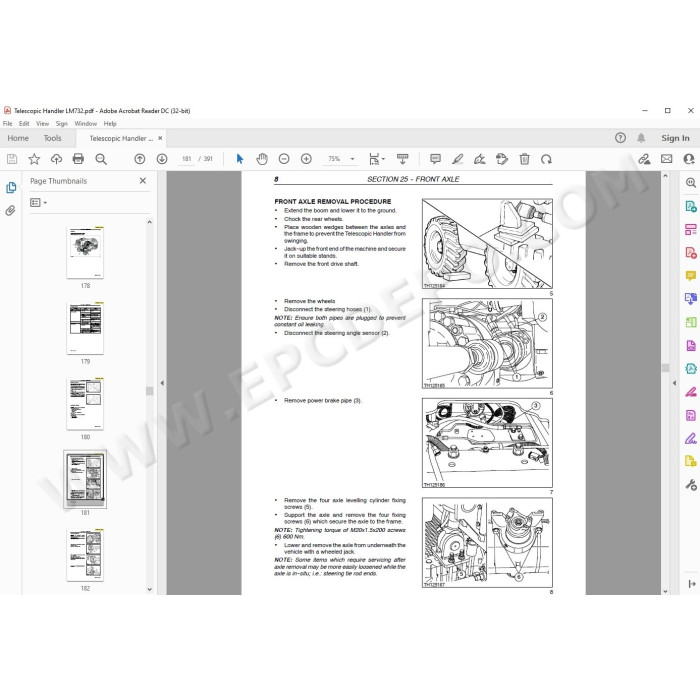Open the Edit menu
This screenshot has width=700, height=700.
pyautogui.click(x=24, y=124)
